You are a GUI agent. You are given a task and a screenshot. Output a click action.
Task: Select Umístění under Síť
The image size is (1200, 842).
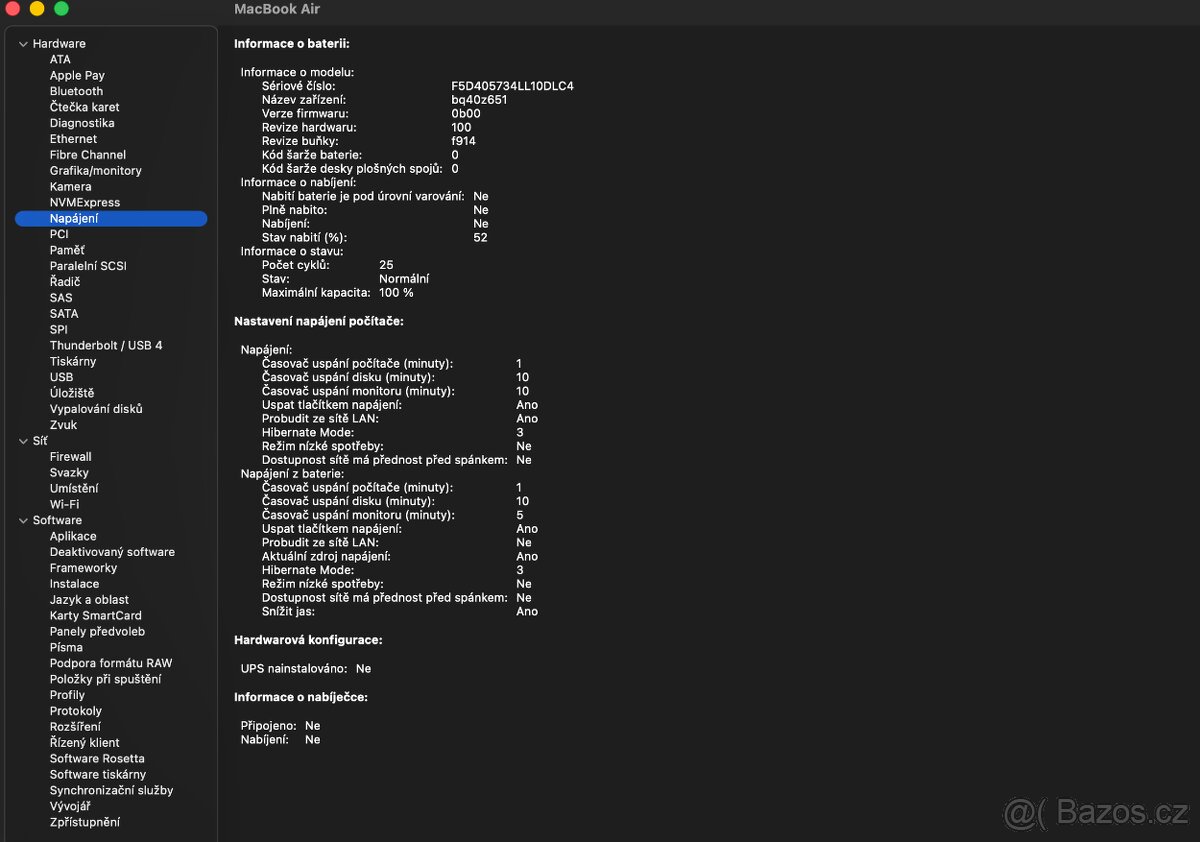74,489
